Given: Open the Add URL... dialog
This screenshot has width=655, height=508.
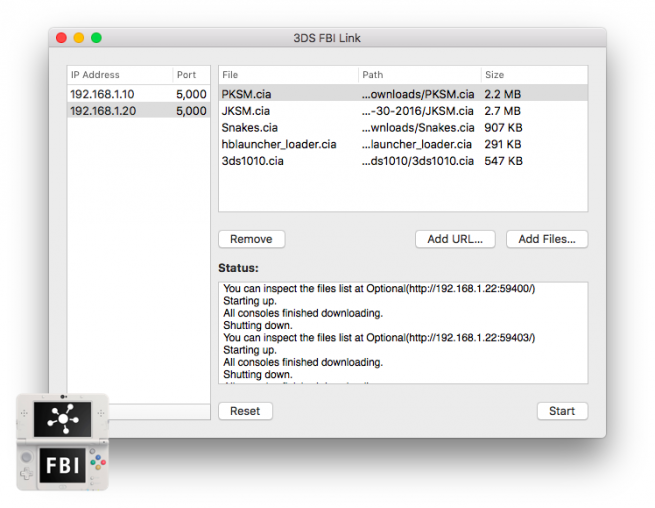Looking at the screenshot, I should (455, 239).
